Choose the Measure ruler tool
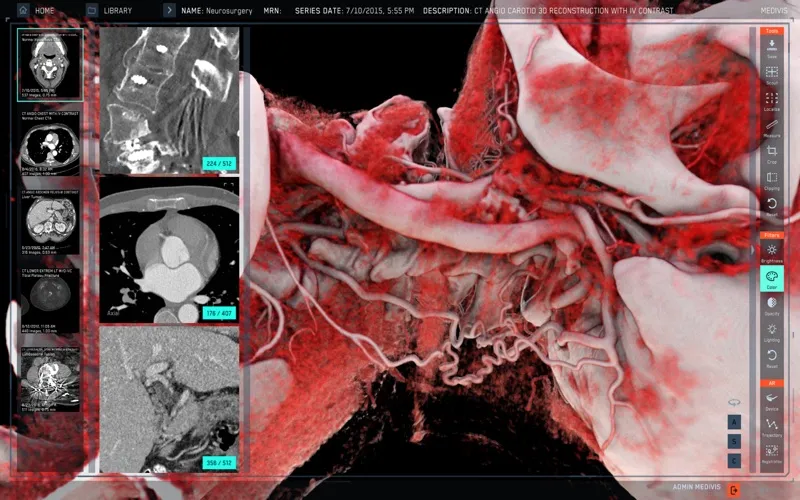Viewport: 800px width, 500px height. pos(771,128)
